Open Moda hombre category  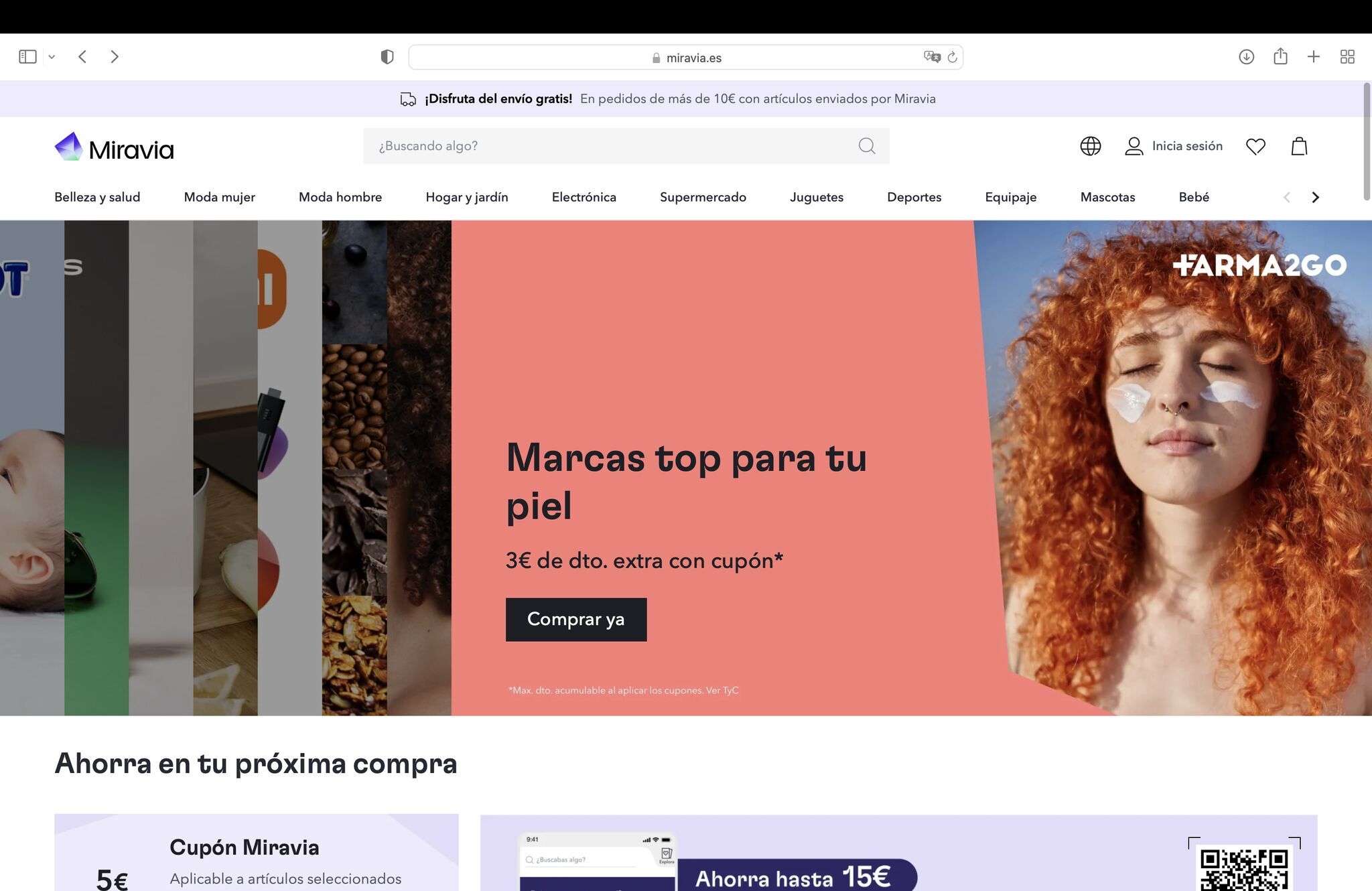340,197
